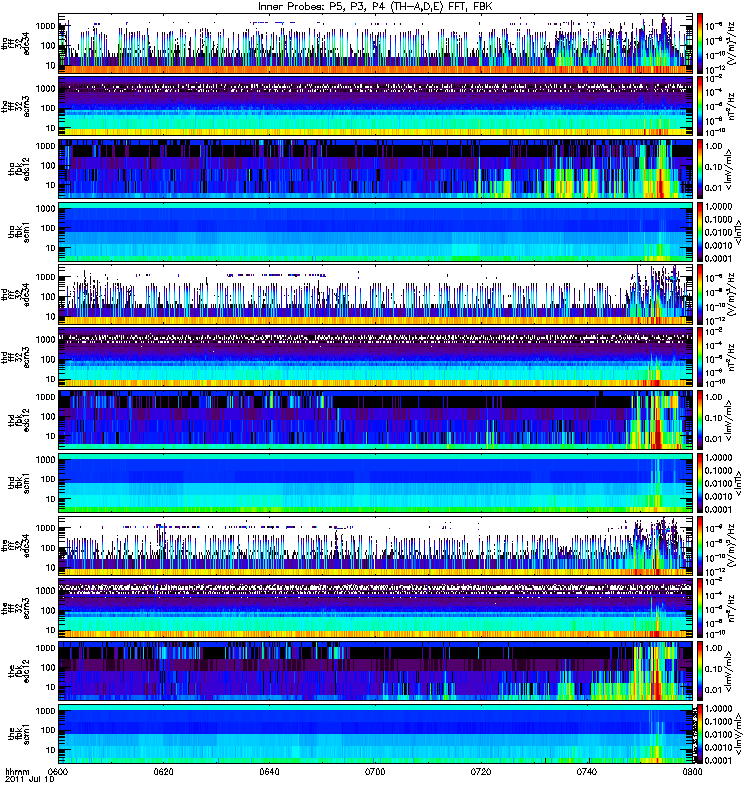Click the 'thd fbk scm1' y-axis label
The height and width of the screenshot is (800, 750).
pyautogui.click(x=19, y=483)
